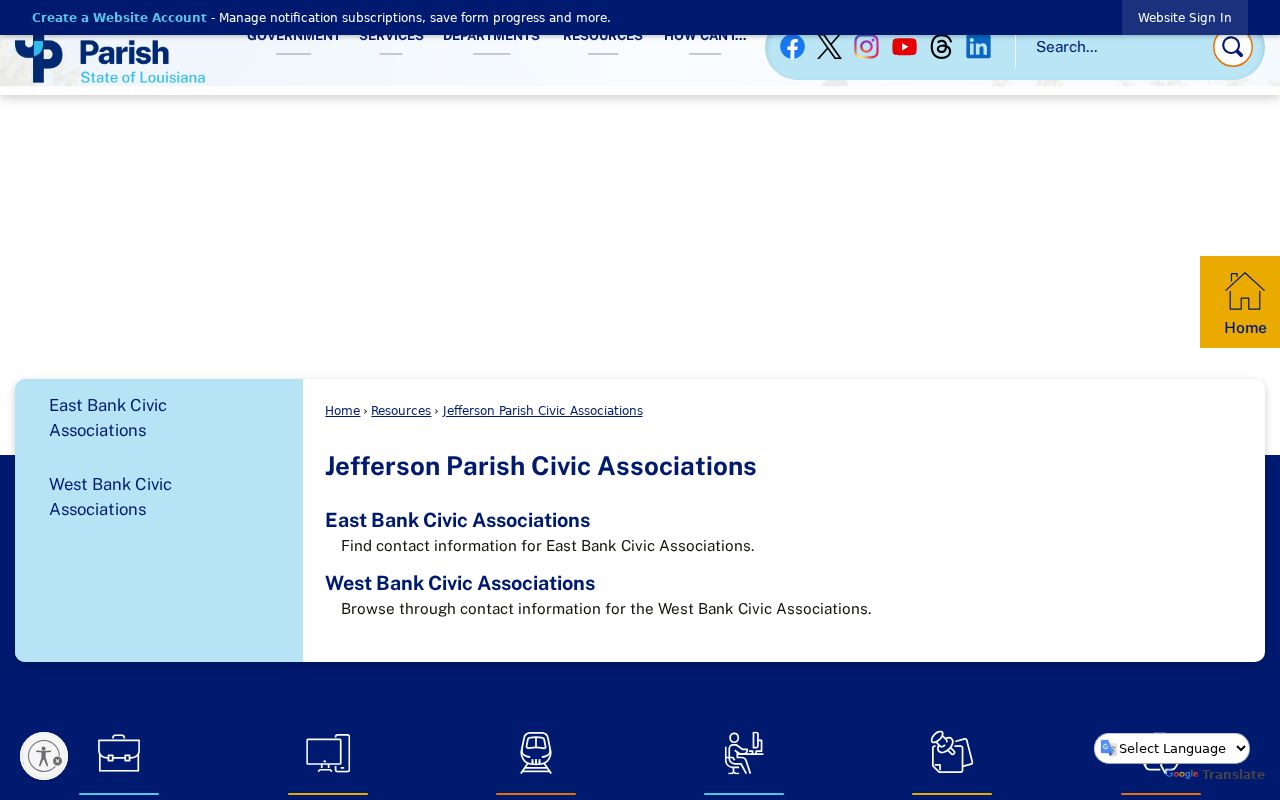Click the briefcase icon in the footer row

119,753
